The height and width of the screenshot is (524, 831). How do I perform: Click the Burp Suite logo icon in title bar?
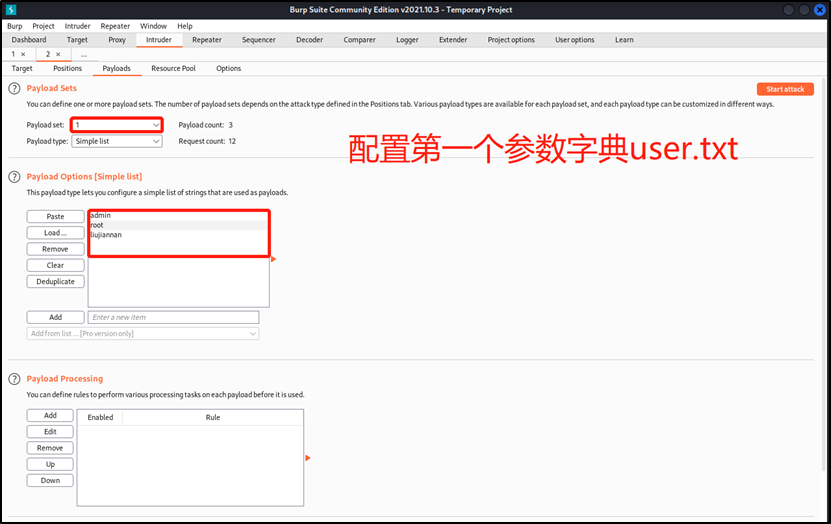tap(11, 10)
